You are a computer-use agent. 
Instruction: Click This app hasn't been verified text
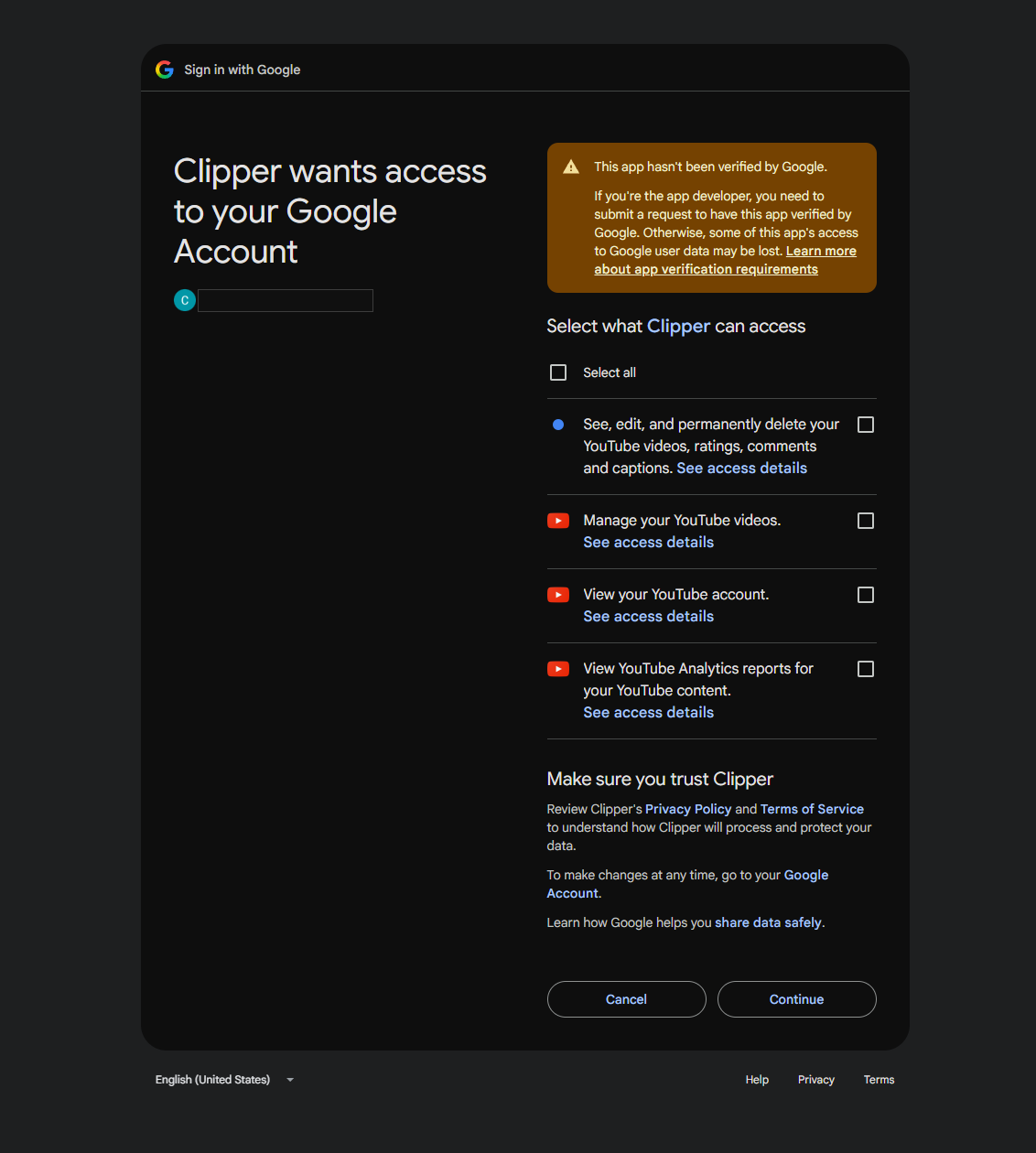pos(710,167)
